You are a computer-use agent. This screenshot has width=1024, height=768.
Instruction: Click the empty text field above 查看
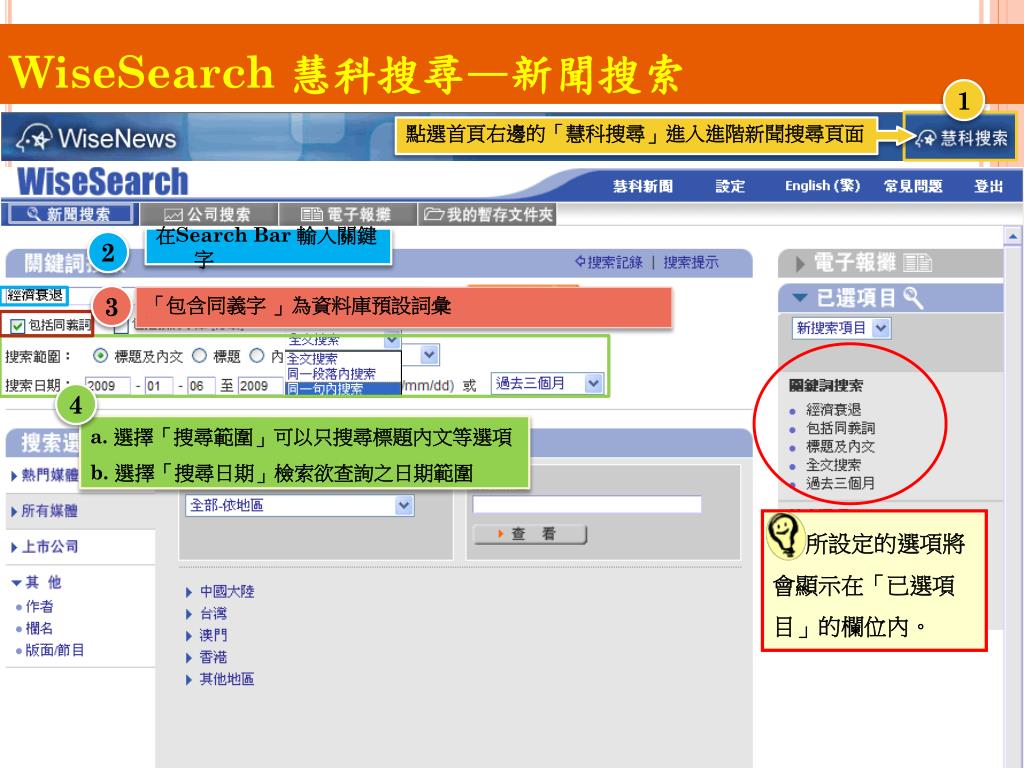587,504
